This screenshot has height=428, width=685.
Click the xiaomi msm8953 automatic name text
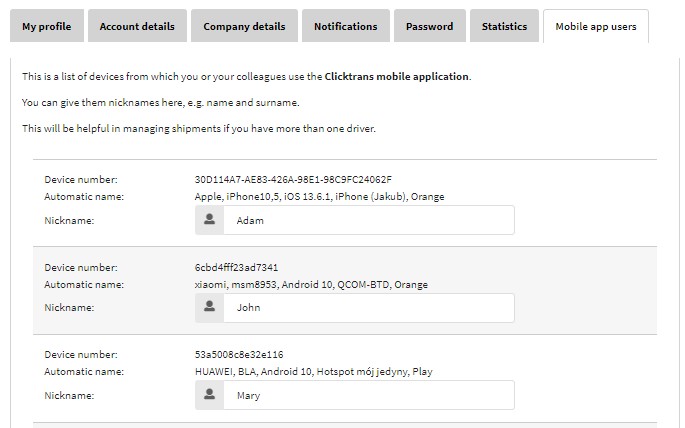310,285
